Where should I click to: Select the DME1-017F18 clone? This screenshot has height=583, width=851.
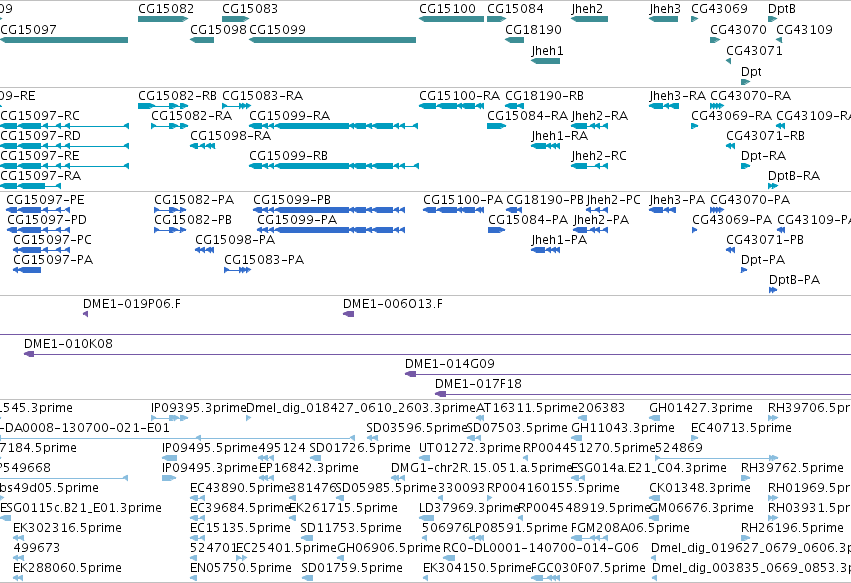pyautogui.click(x=643, y=394)
